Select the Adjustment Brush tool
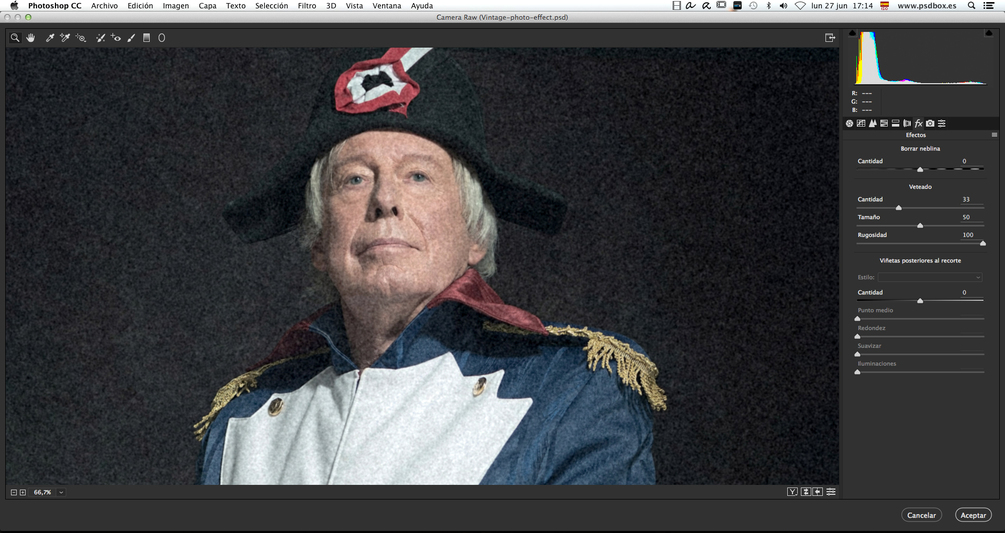Screen dimensions: 1005x533 coord(131,38)
